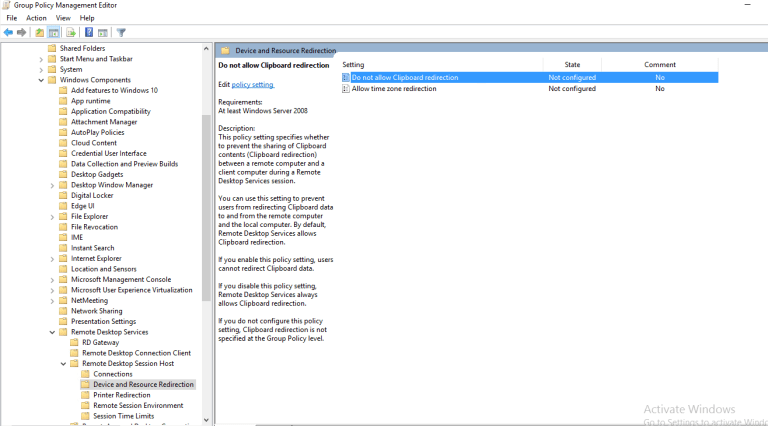Select the Edge UI tree item

(x=82, y=206)
